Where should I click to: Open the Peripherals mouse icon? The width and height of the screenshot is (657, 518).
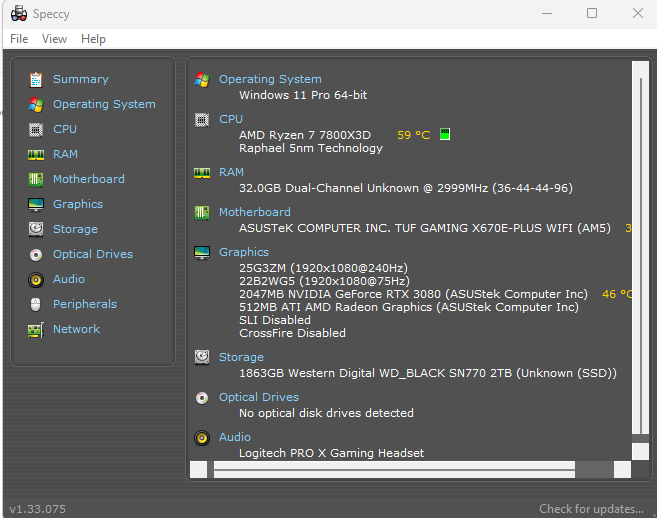(x=36, y=304)
